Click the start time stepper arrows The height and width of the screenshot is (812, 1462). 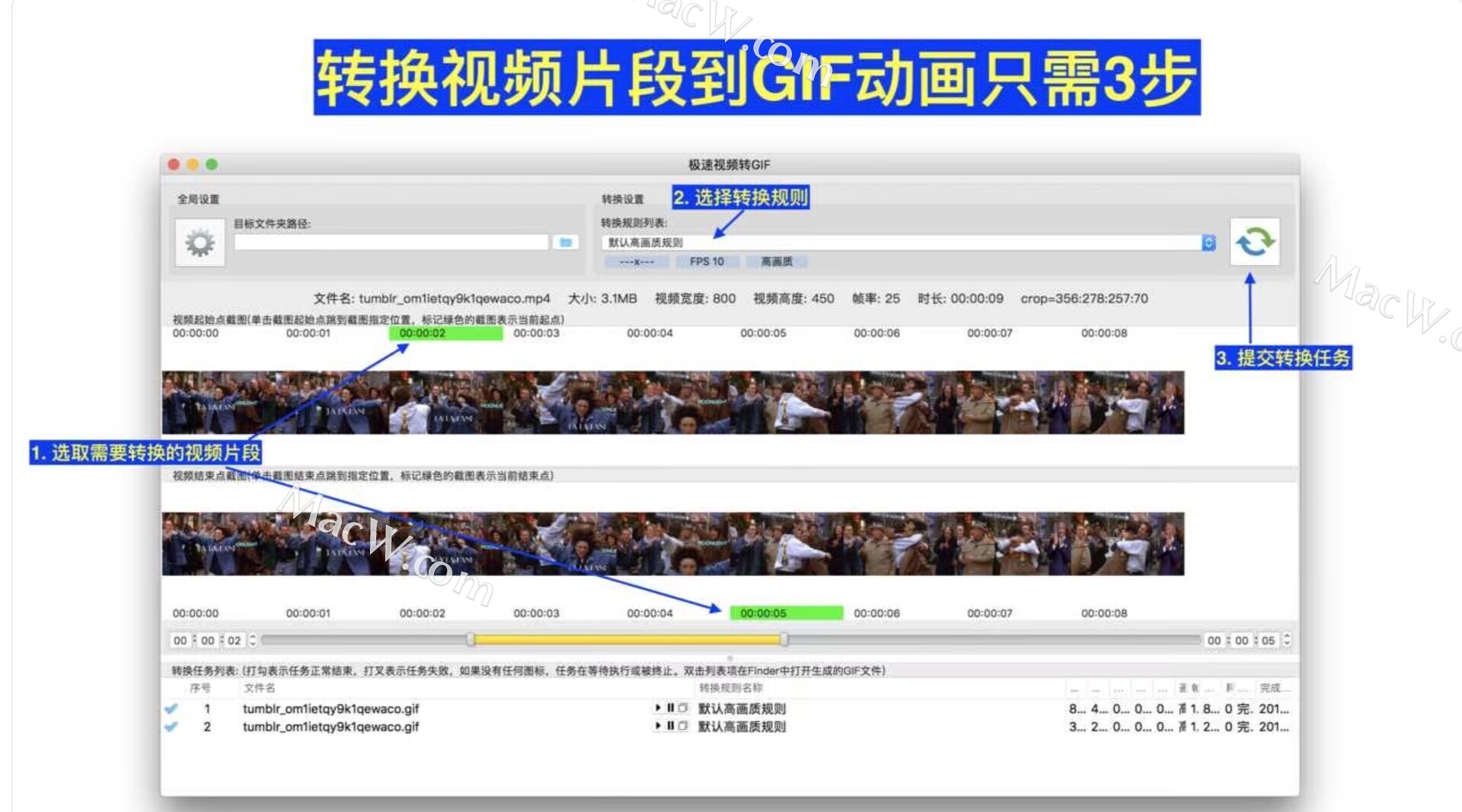[x=253, y=640]
